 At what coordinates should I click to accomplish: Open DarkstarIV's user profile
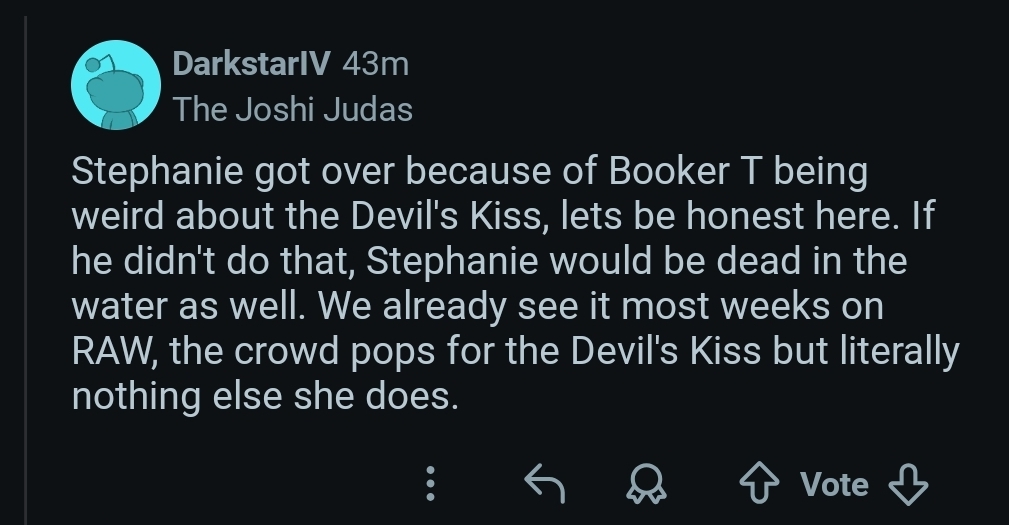pyautogui.click(x=252, y=63)
